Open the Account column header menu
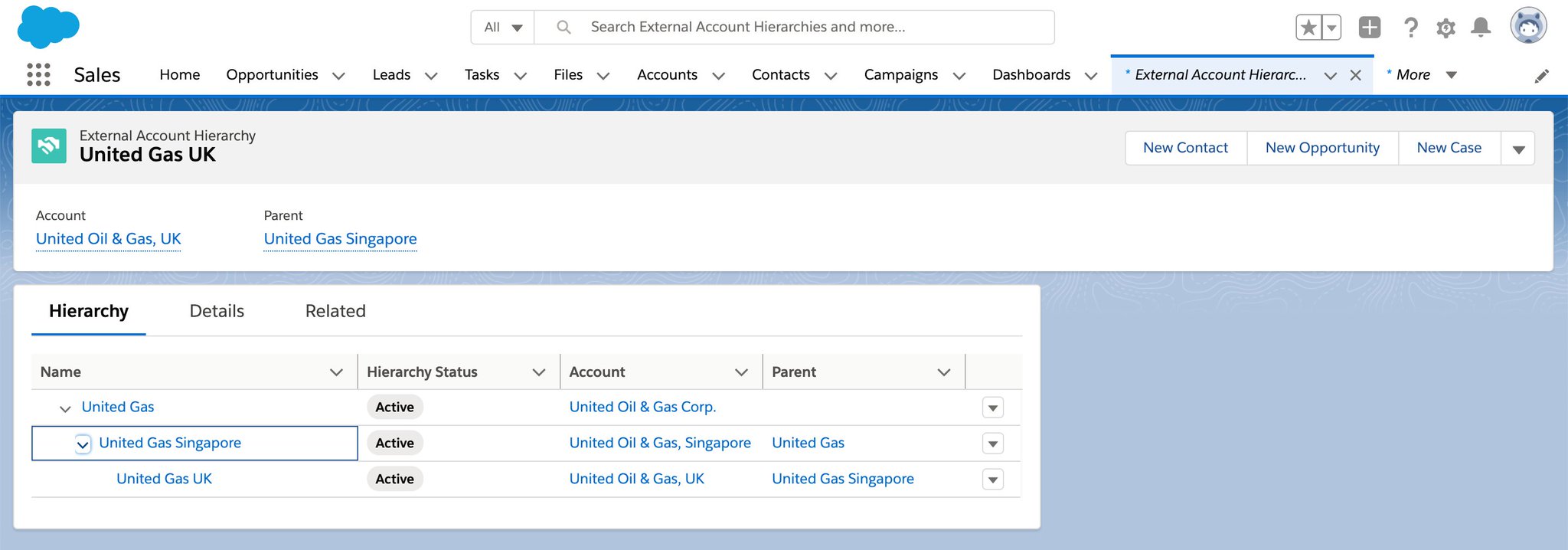 (741, 372)
